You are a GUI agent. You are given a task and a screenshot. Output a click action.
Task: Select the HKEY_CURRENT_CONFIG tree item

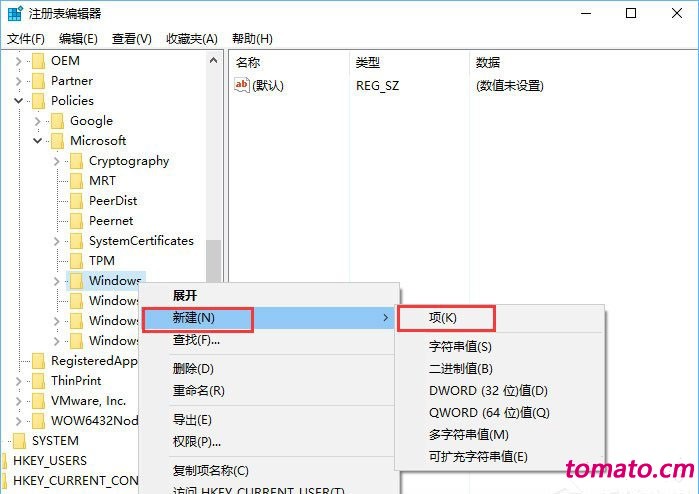pos(75,481)
